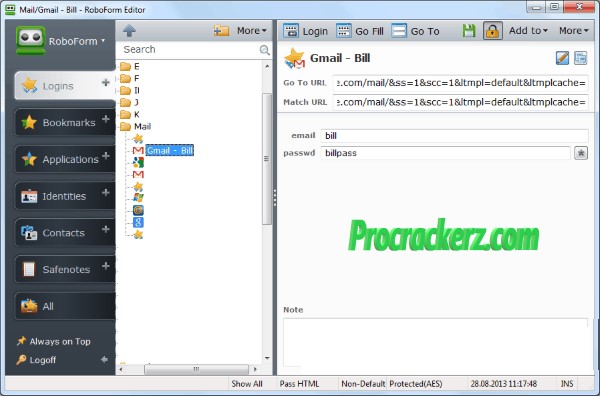Open the Identities section

pyautogui.click(x=64, y=196)
